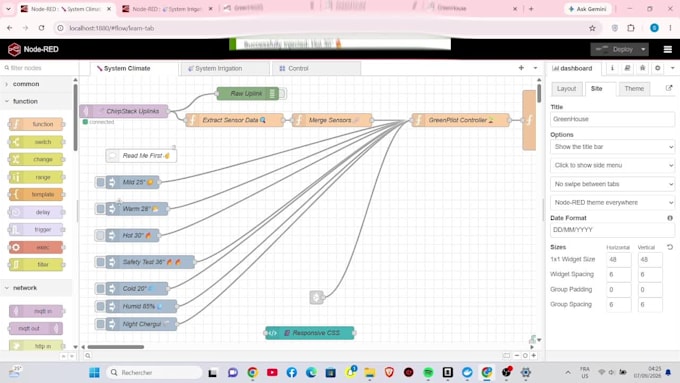Viewport: 680px width, 383px height.
Task: Select the mqtt in palette node
Action: (x=36, y=311)
